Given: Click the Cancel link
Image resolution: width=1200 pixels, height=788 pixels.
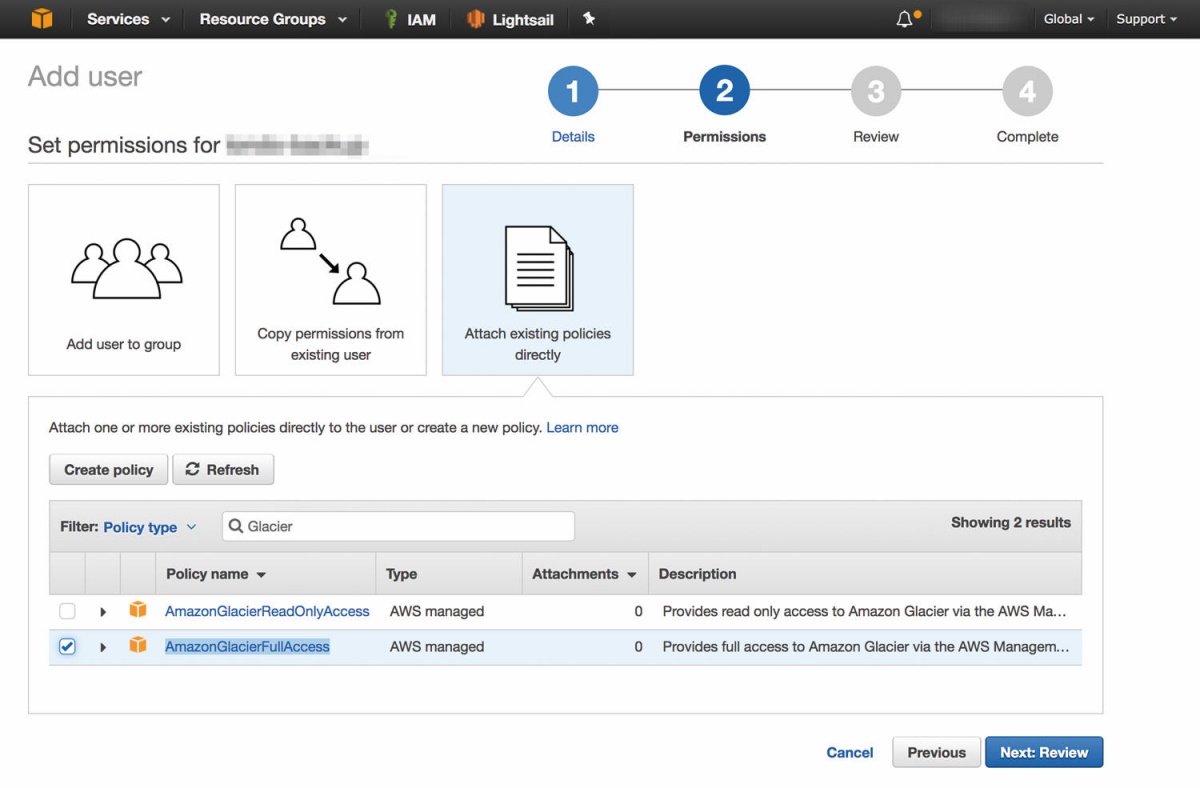Looking at the screenshot, I should coord(850,752).
